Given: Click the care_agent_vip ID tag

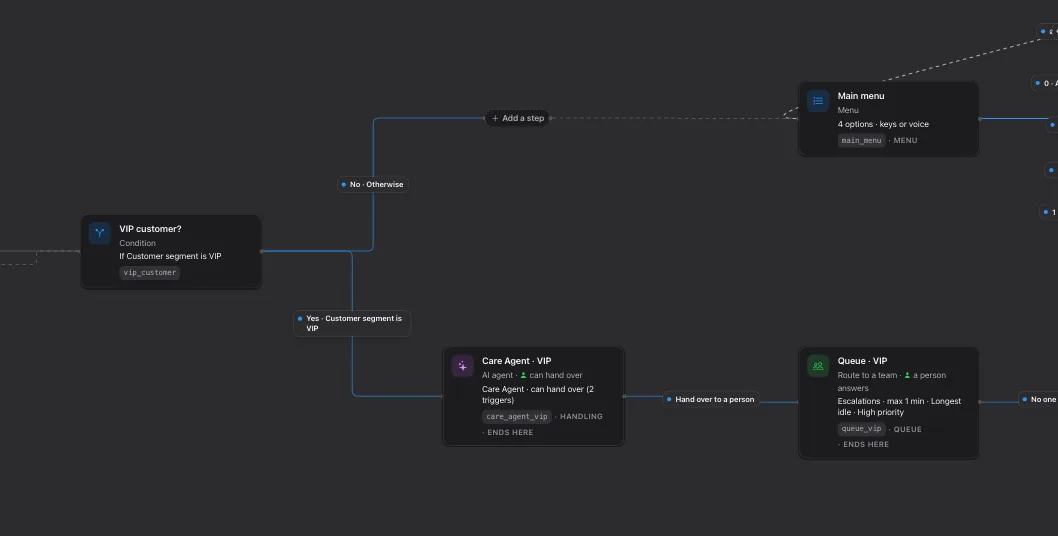Looking at the screenshot, I should click(517, 417).
